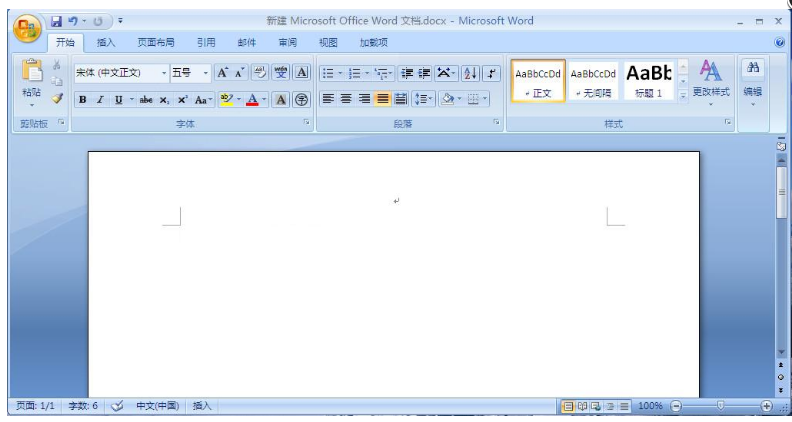The height and width of the screenshot is (422, 792).
Task: Apply the 无间隔 style
Action: click(x=593, y=81)
